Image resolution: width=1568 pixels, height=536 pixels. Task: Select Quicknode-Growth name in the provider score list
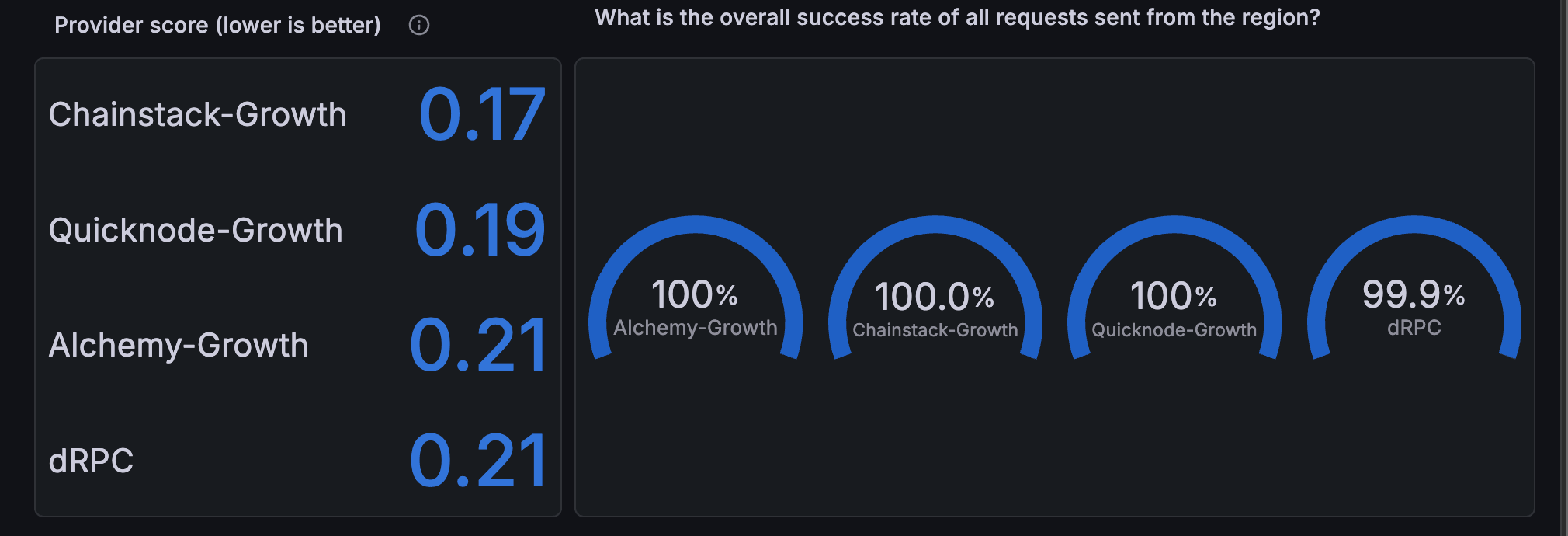point(196,231)
